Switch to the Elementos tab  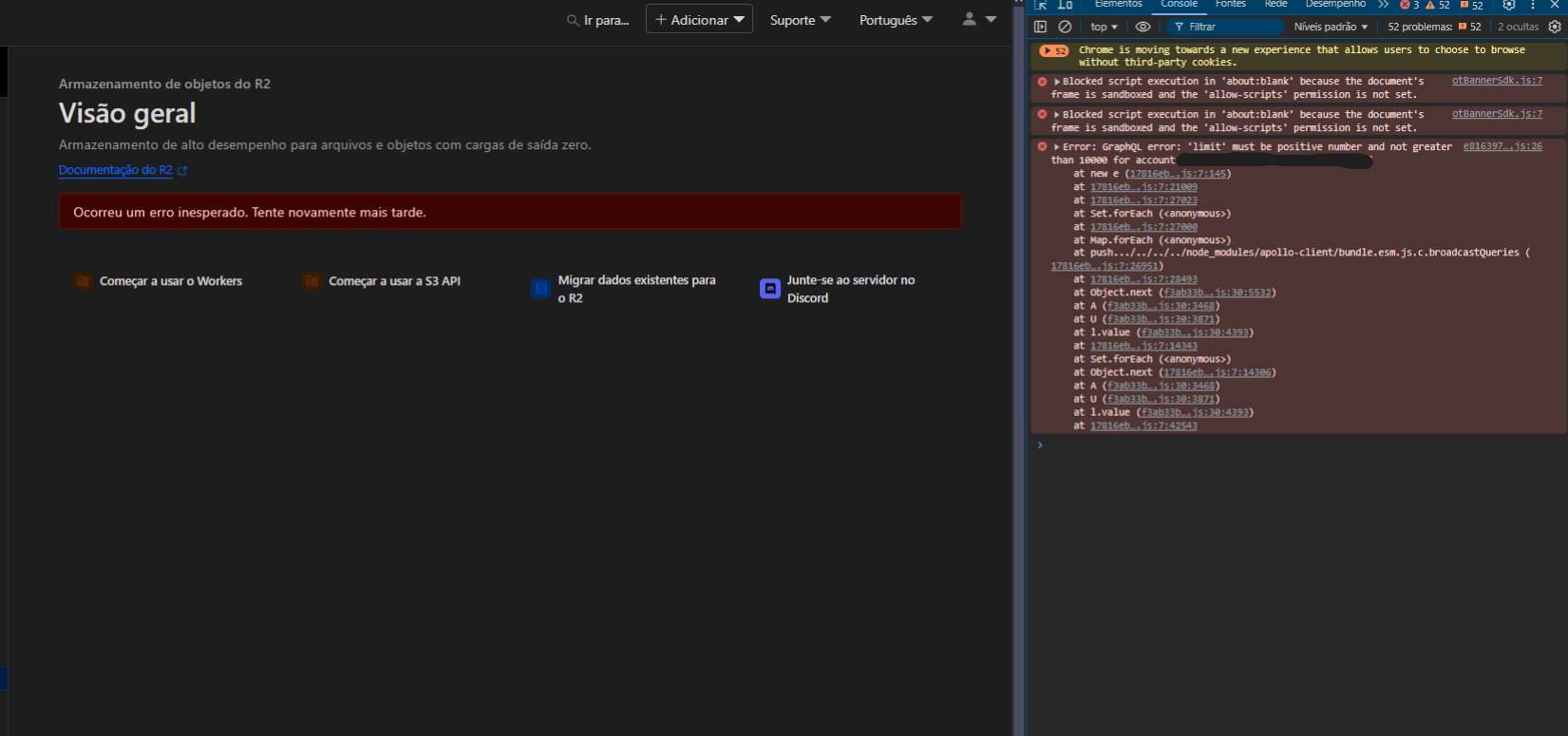click(1118, 5)
